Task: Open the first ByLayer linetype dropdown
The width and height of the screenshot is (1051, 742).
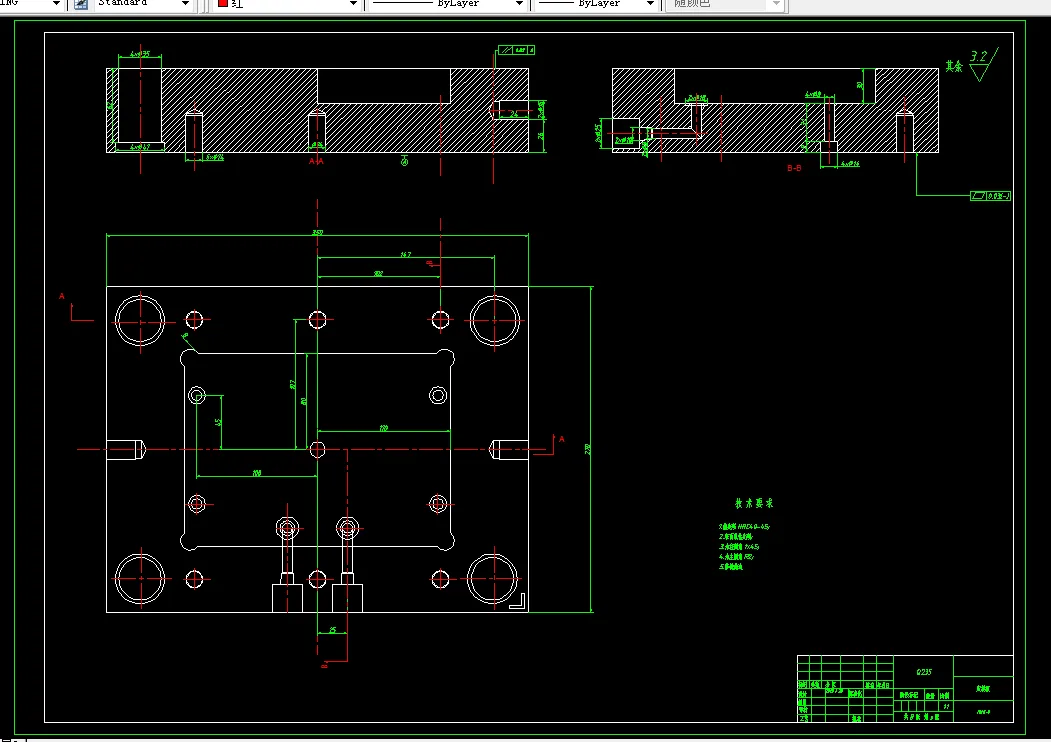Action: (447, 4)
